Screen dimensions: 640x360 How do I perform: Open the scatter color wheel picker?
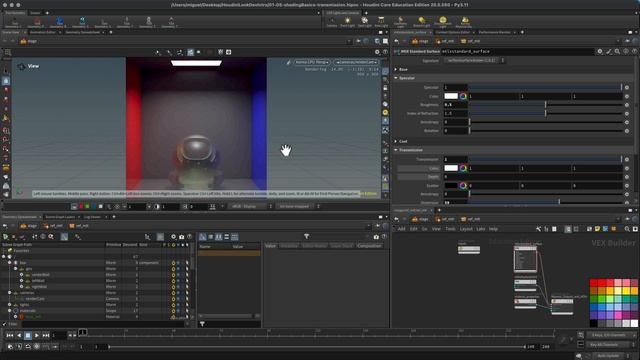(463, 186)
